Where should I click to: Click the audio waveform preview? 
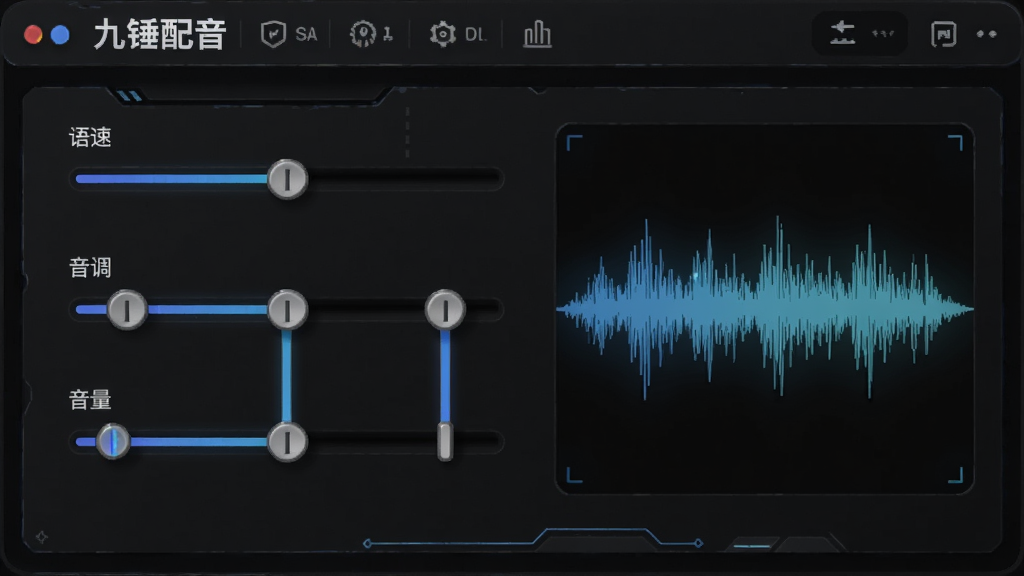[x=765, y=308]
